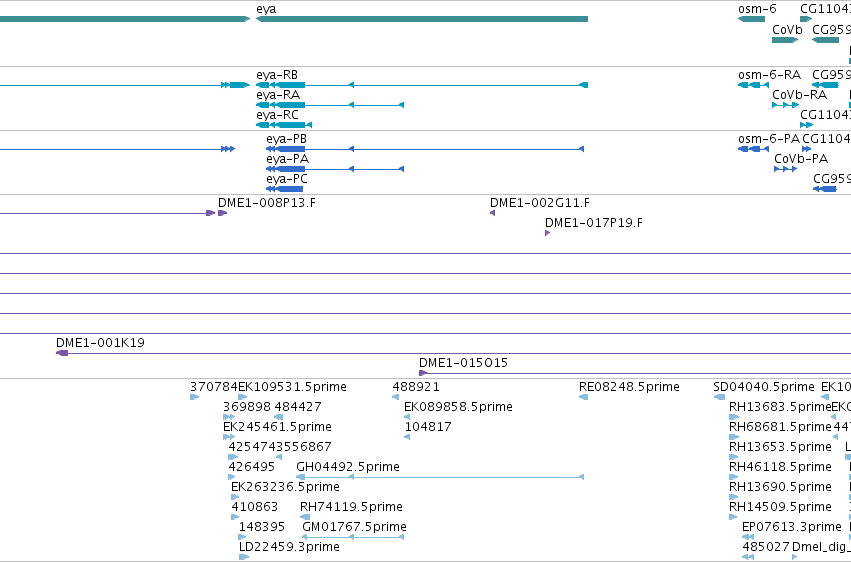Click the GM01767.5prime EST label
This screenshot has width=851, height=562.
click(x=354, y=527)
